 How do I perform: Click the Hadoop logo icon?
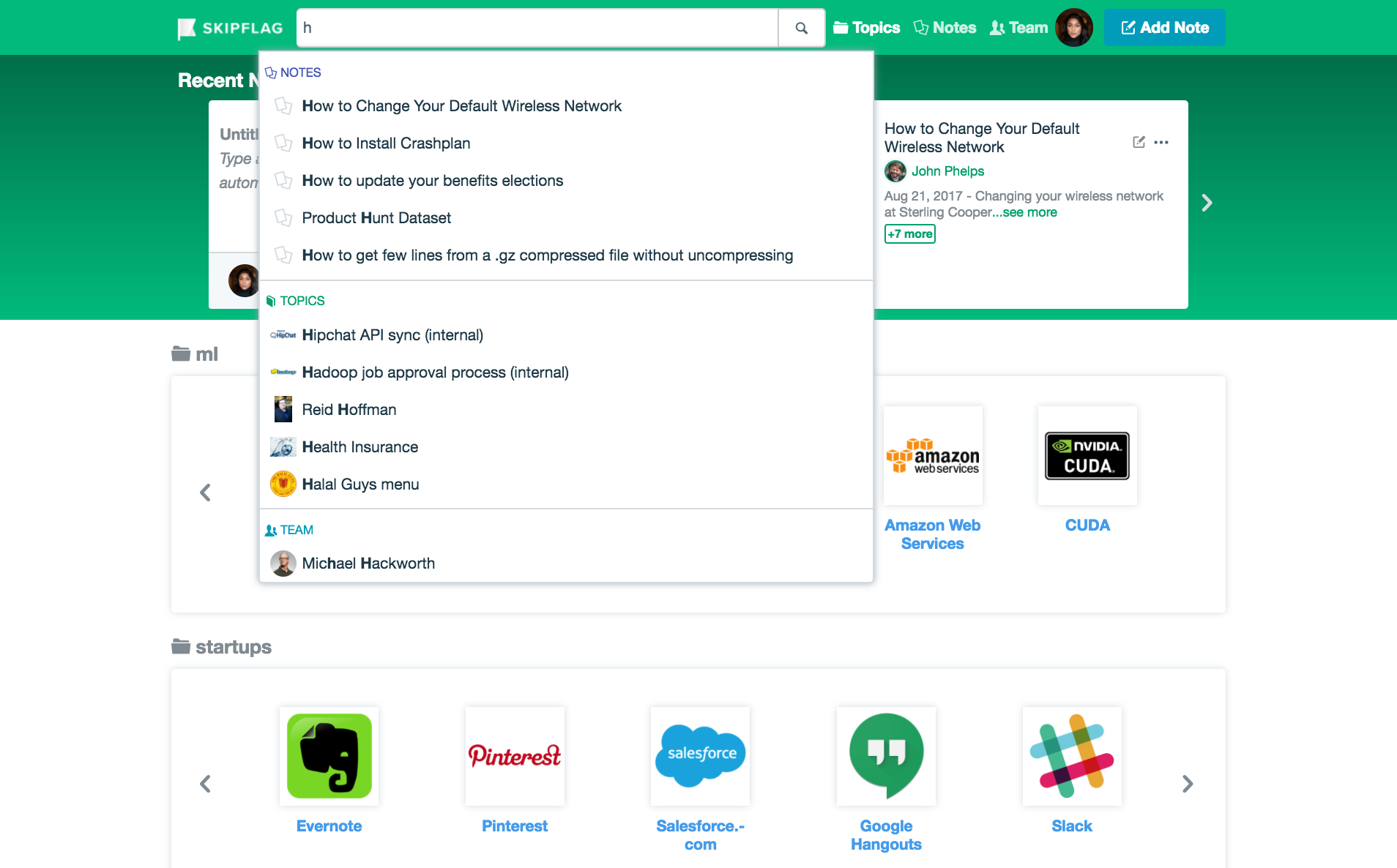[x=283, y=373]
